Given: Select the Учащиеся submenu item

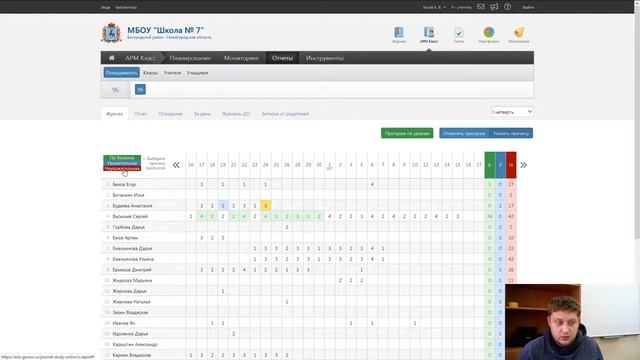Looking at the screenshot, I should [198, 73].
